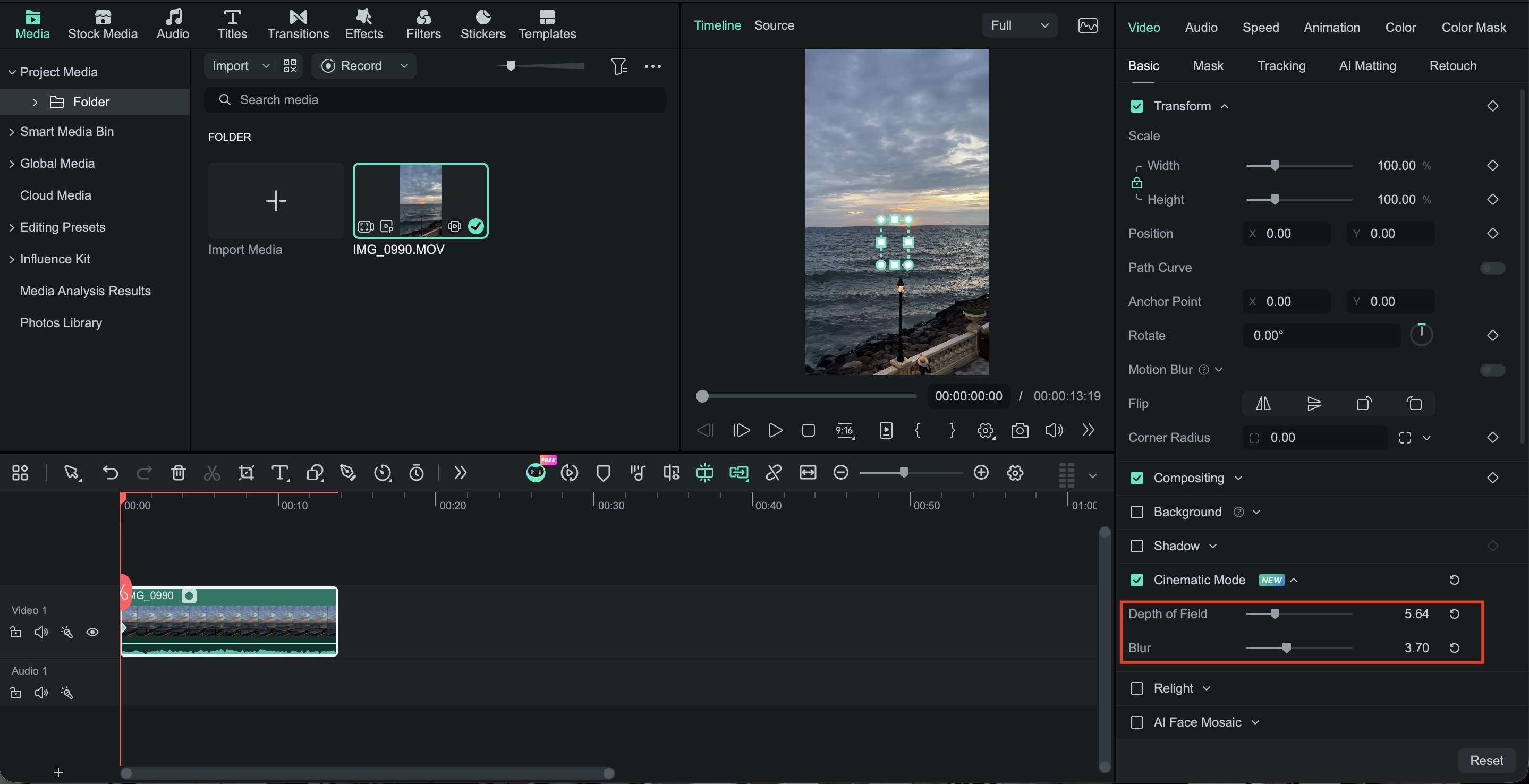Enable the Relight checkbox

pyautogui.click(x=1137, y=688)
